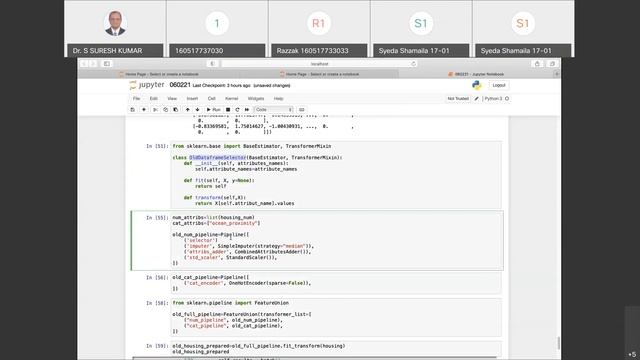
Task: Insert a cell below using plus icon
Action: (144, 110)
